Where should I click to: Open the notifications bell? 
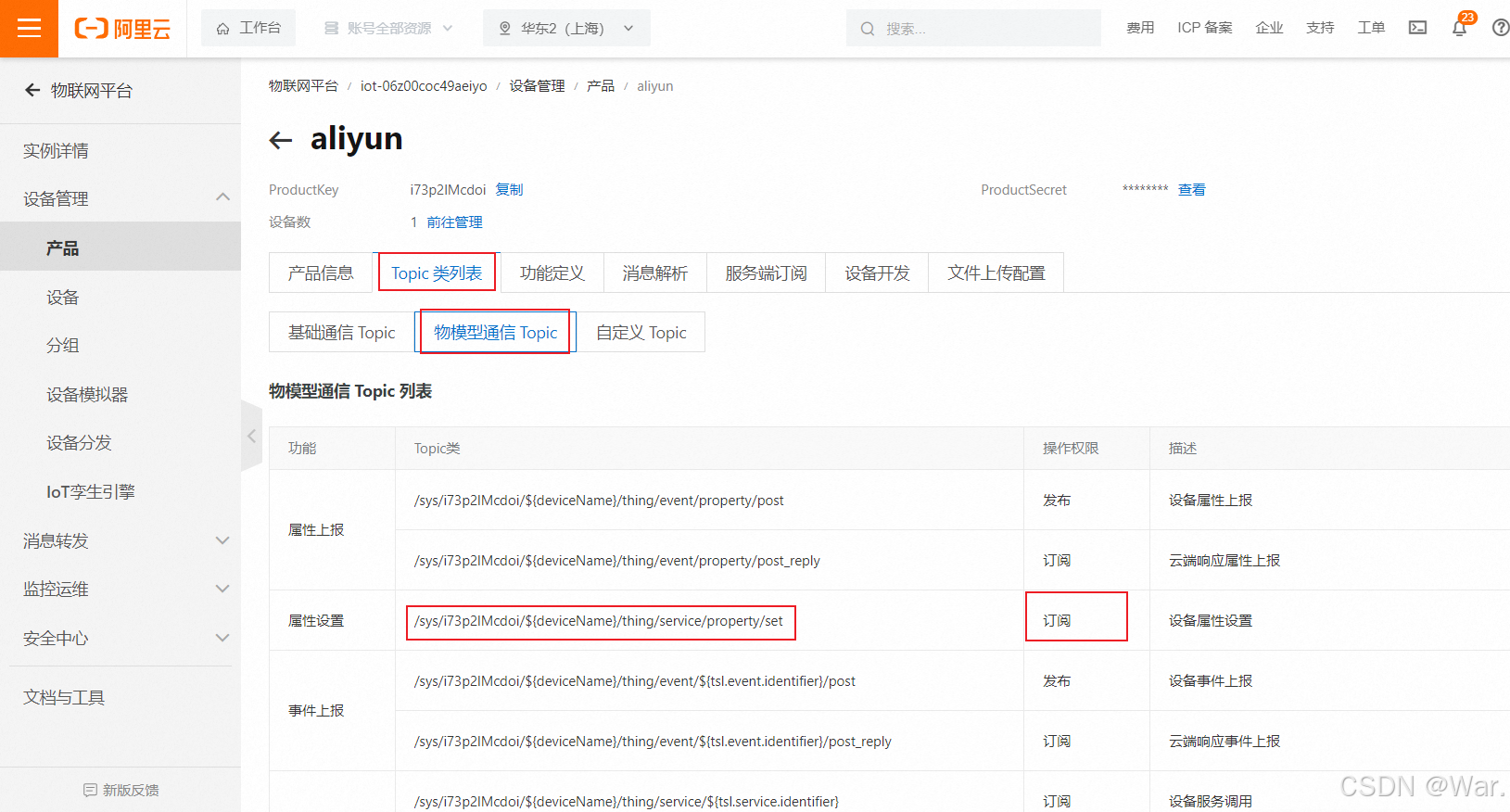[x=1459, y=28]
